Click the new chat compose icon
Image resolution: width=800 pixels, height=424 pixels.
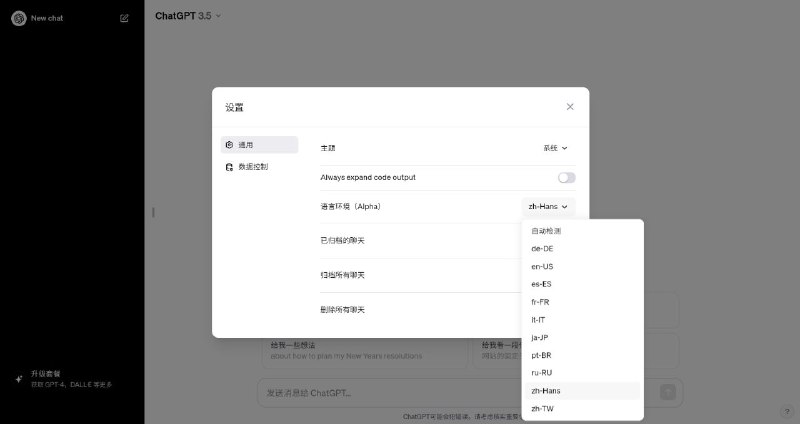click(124, 18)
